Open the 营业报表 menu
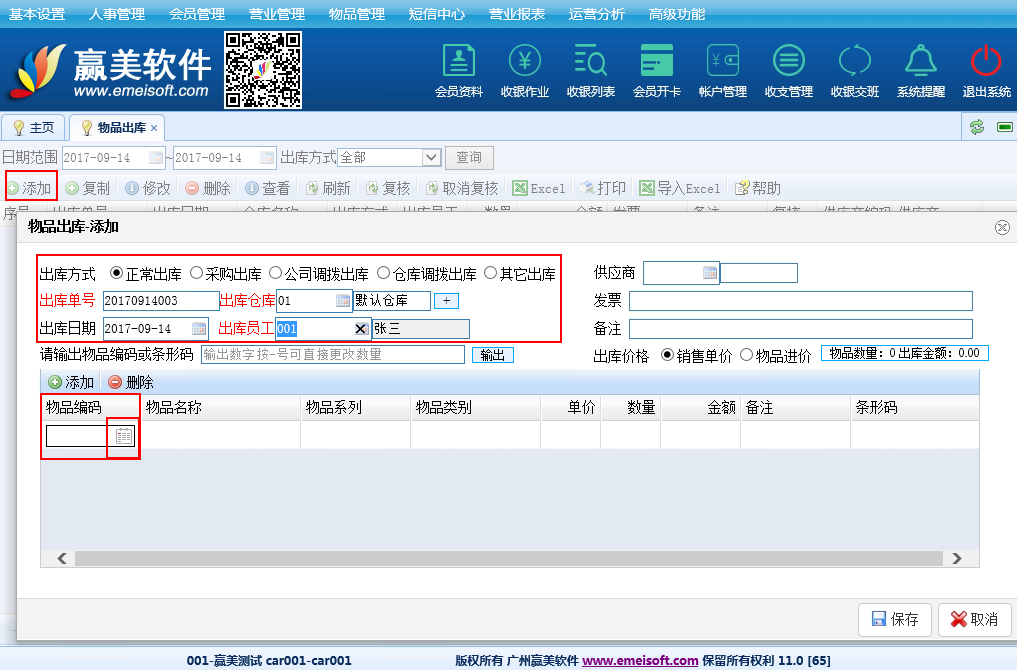Screen dimensions: 1017x670 (x=517, y=14)
